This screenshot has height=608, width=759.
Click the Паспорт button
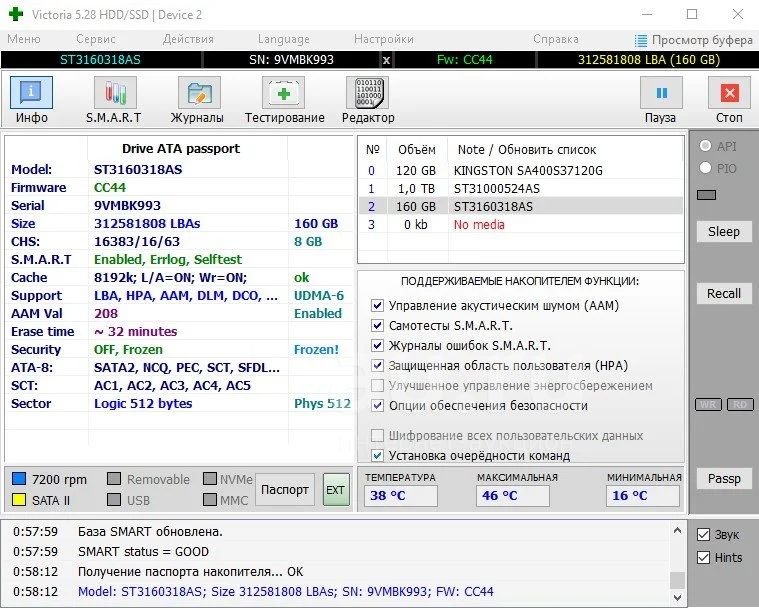point(285,490)
